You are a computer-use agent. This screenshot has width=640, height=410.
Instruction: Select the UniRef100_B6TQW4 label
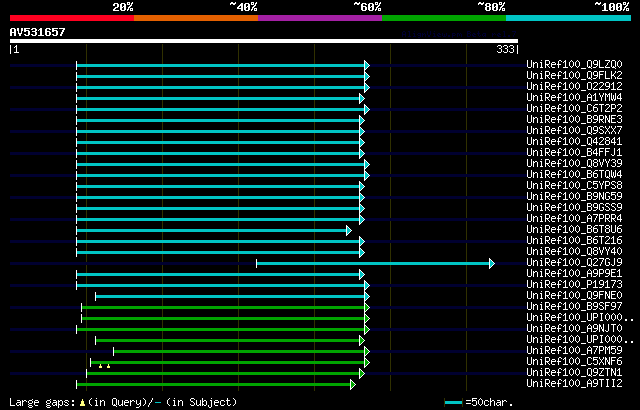click(x=574, y=175)
